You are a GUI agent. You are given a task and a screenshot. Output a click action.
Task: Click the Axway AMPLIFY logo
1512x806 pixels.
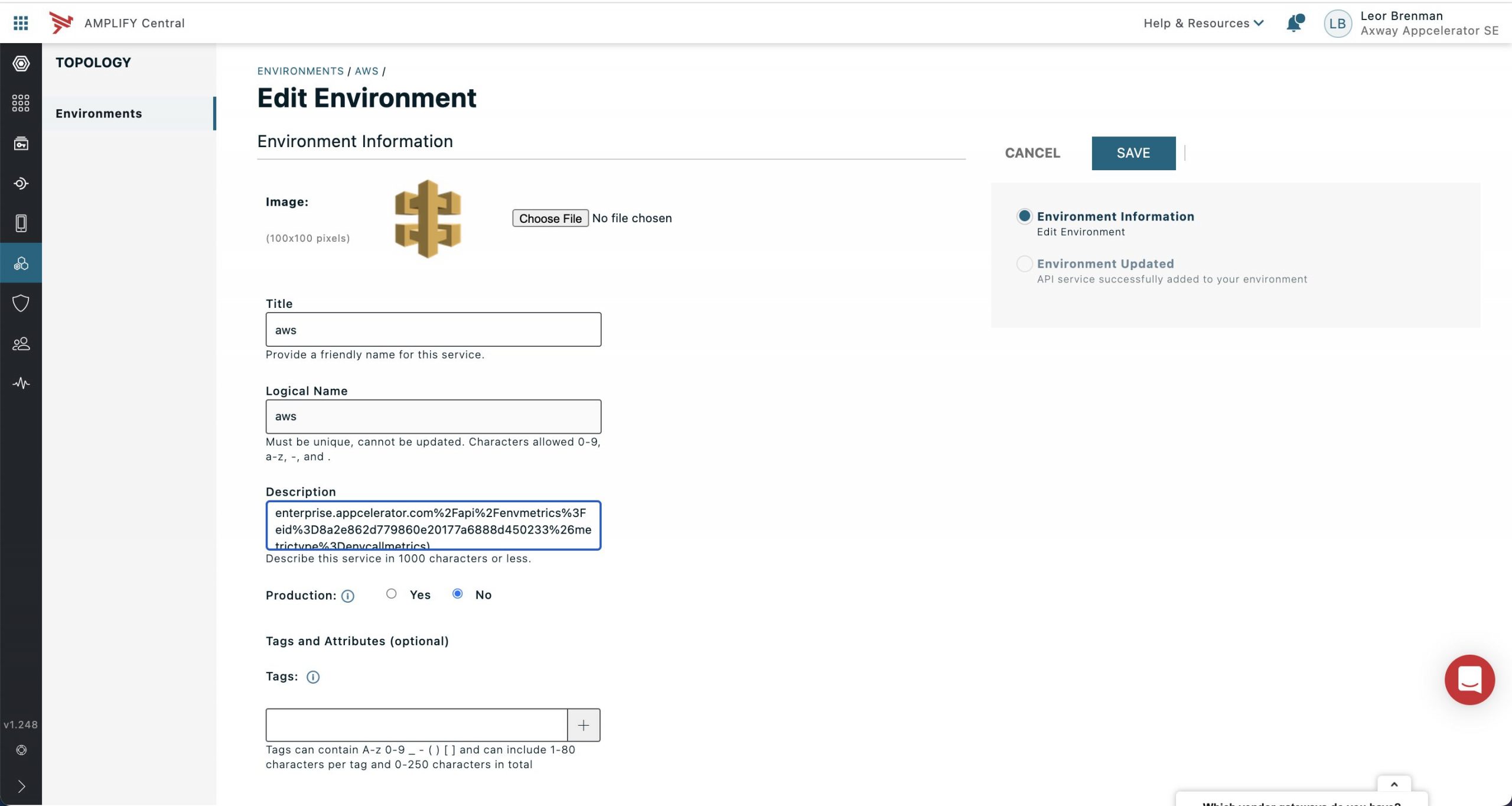pos(61,23)
